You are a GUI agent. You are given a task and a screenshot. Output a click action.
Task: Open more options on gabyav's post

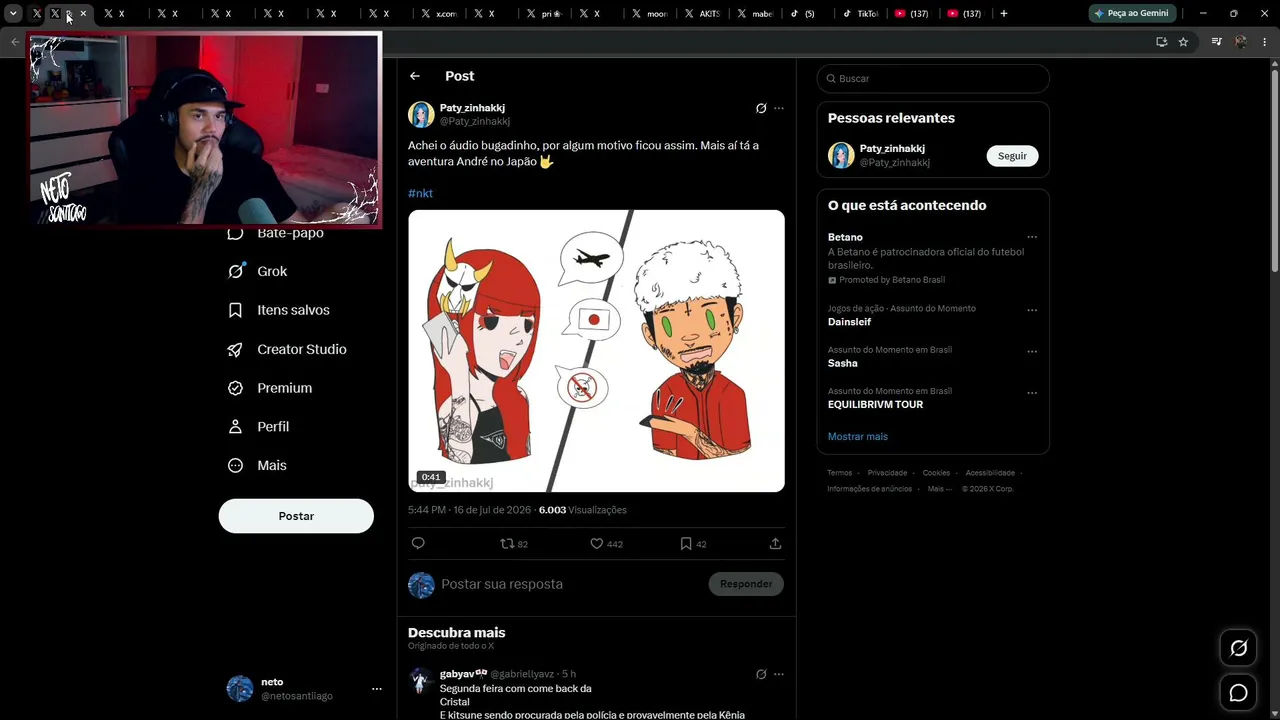[x=779, y=674]
